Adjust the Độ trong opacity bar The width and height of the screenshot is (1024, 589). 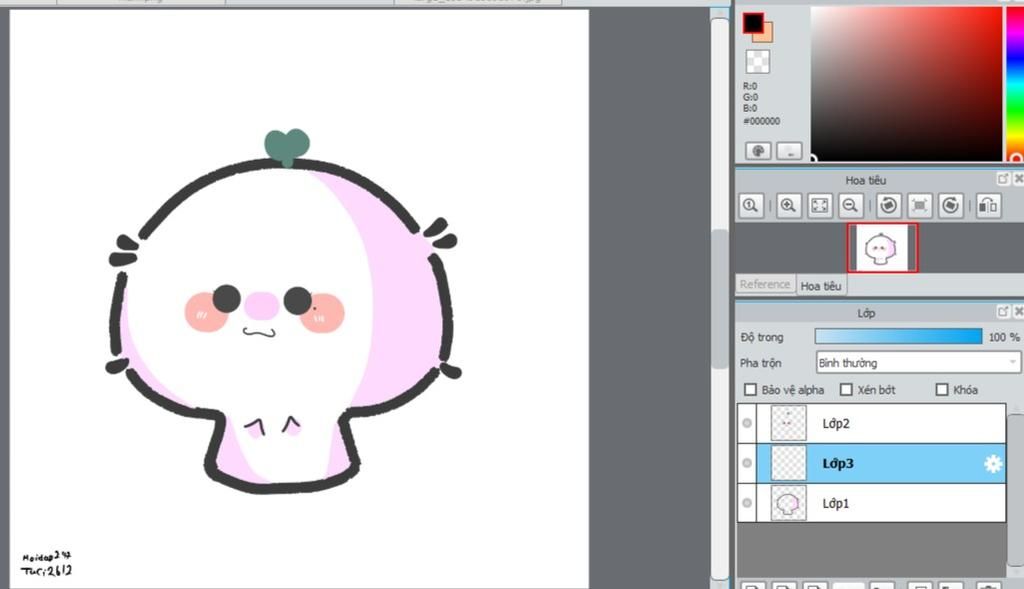(x=898, y=337)
